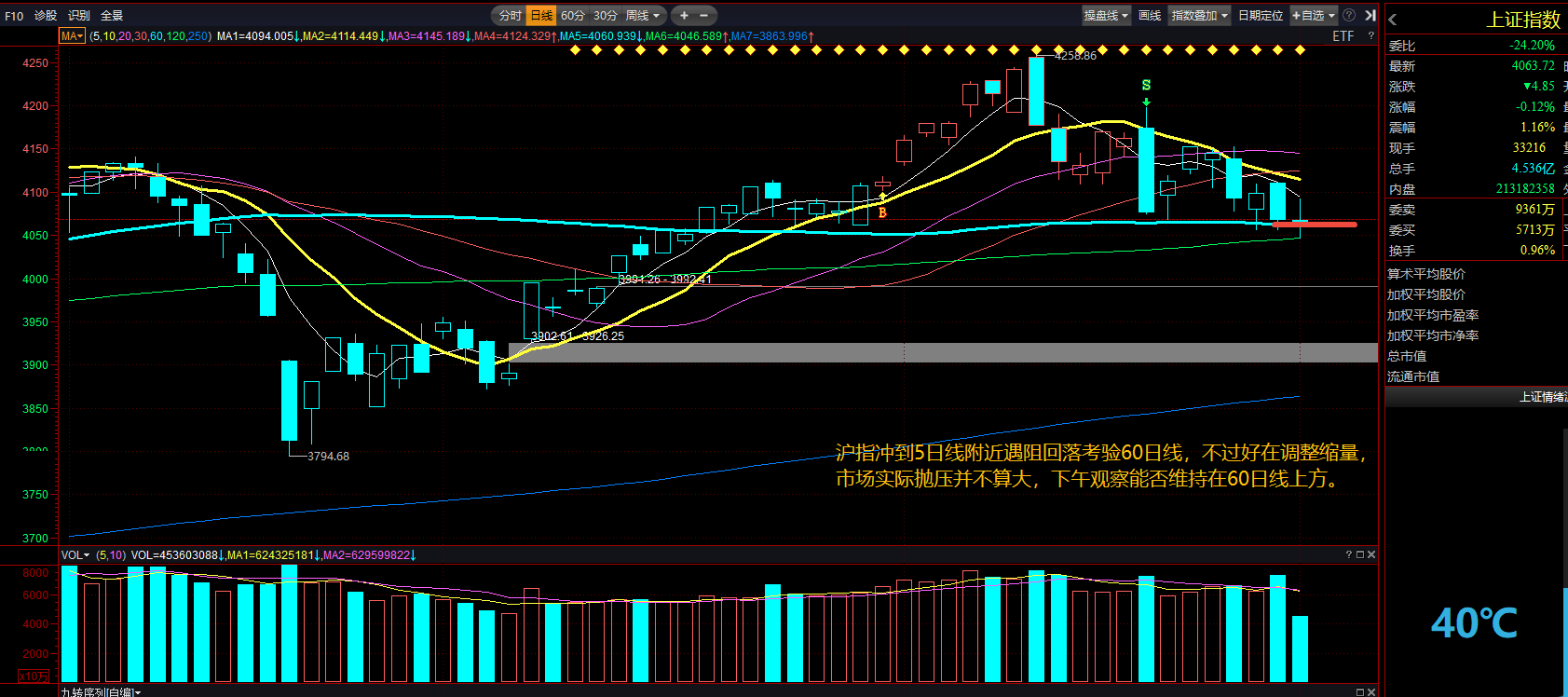Switch chart to 分时 intraday view

pyautogui.click(x=510, y=16)
